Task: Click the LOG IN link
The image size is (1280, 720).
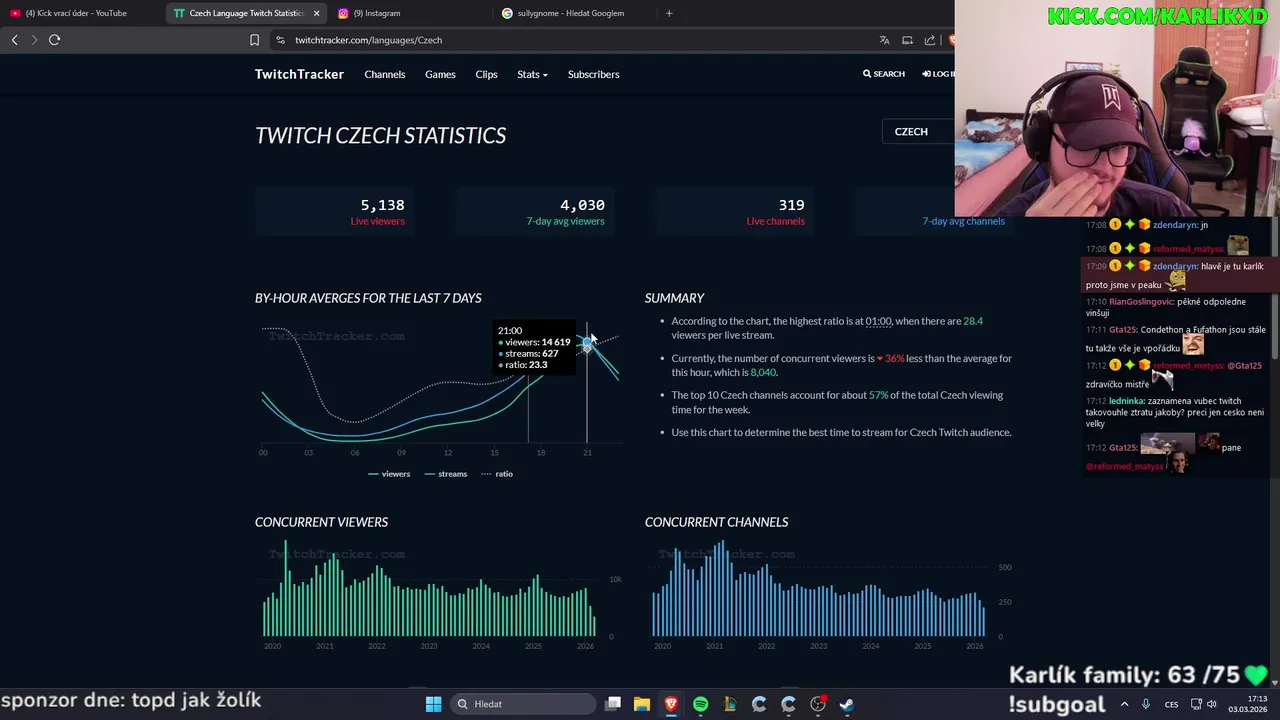Action: (x=938, y=74)
